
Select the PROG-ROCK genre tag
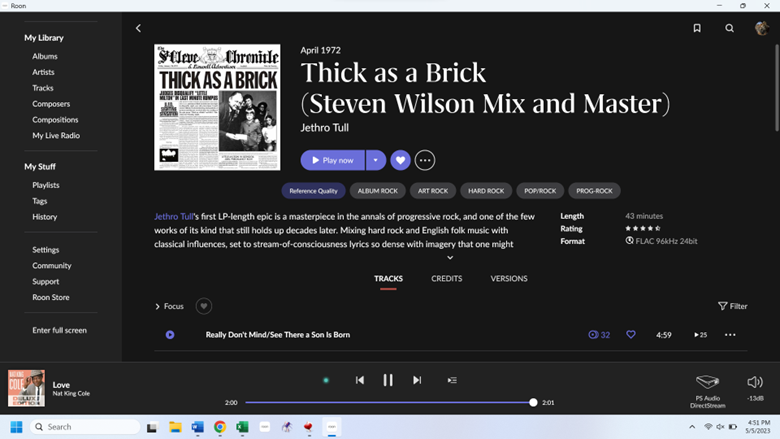[x=594, y=191]
